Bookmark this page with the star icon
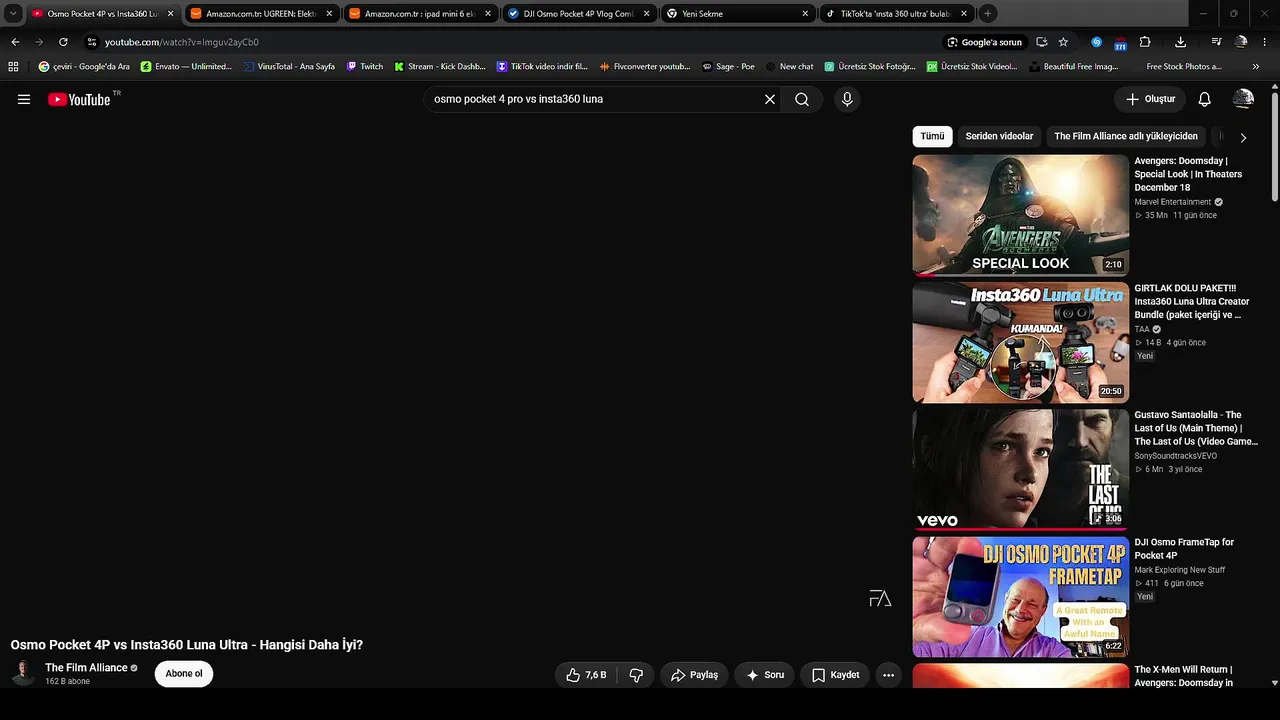Viewport: 1280px width, 720px height. [1063, 42]
